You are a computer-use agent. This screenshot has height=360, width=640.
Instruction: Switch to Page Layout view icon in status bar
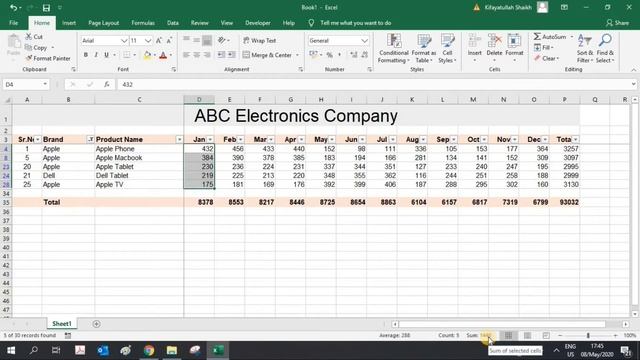point(527,336)
